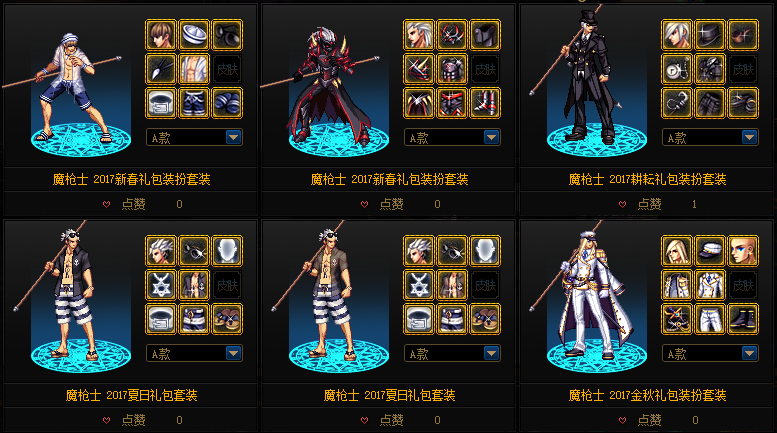Click the 魔枪士 2017金秋礼包装扮套装 title
This screenshot has height=433, width=777.
point(647,395)
